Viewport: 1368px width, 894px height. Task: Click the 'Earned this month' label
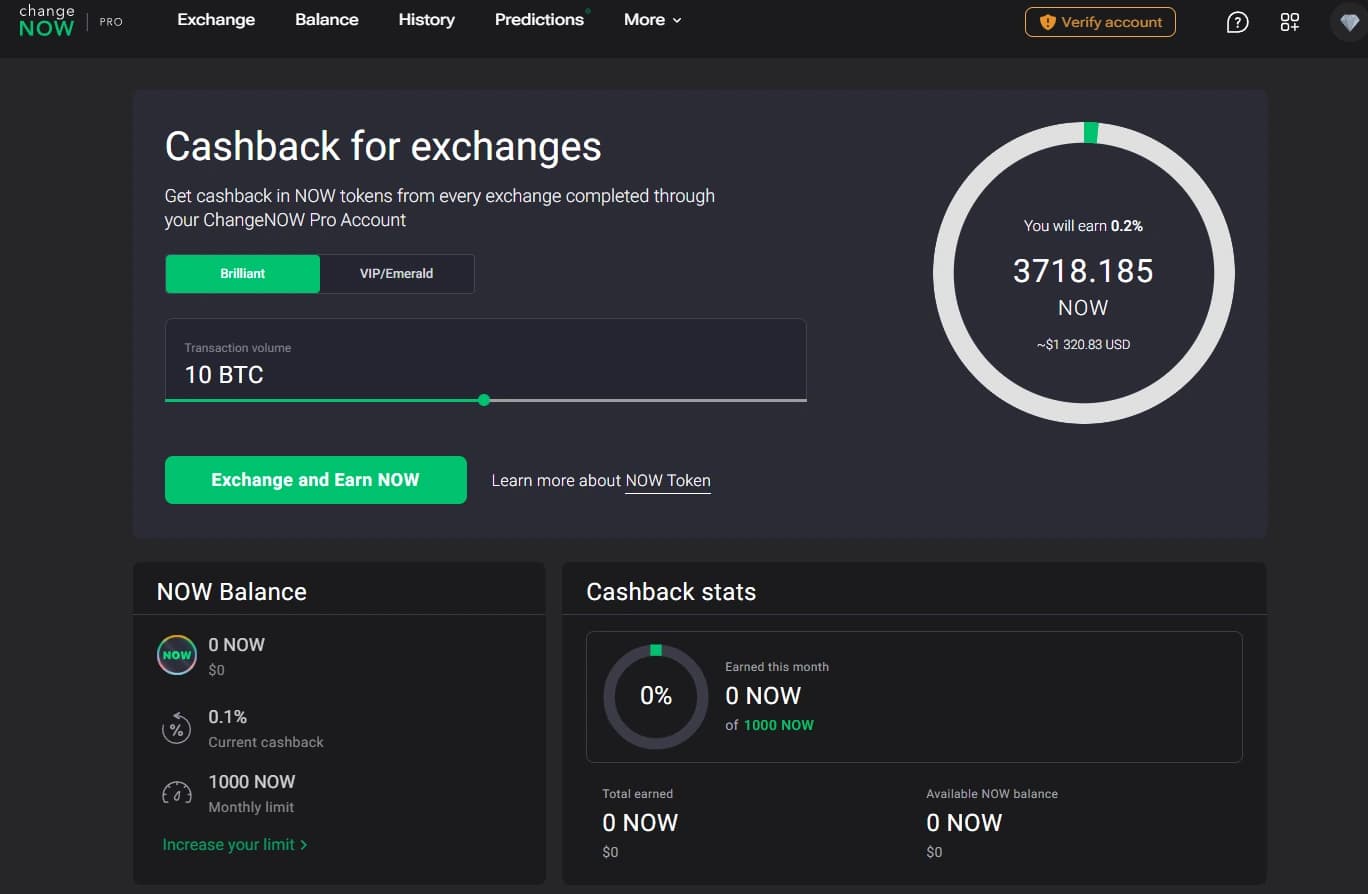pos(777,667)
